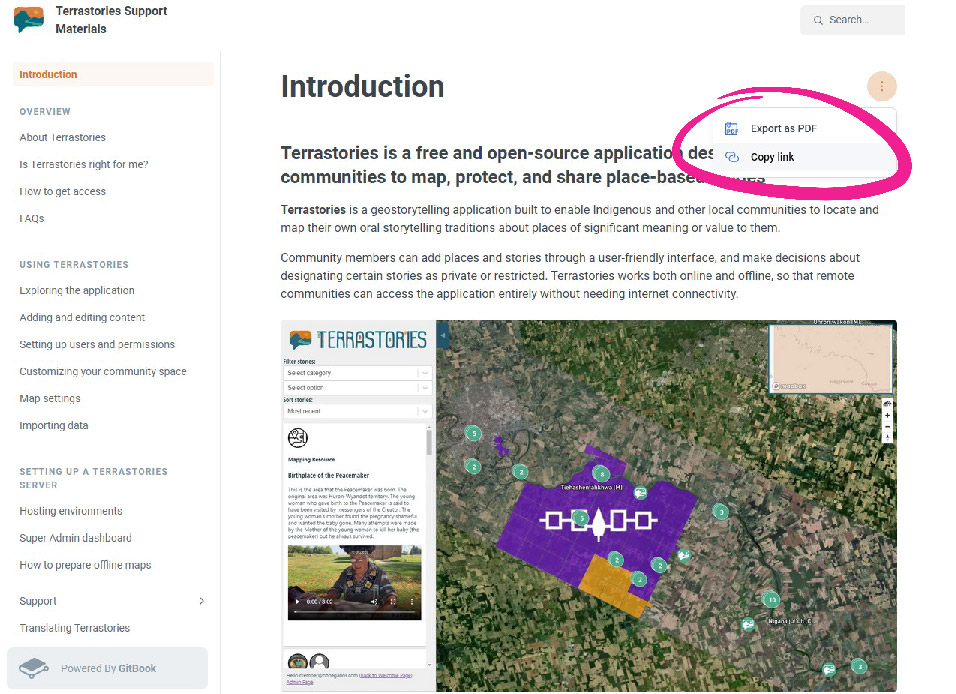Open About Terrastories page
956x694 pixels.
tap(62, 138)
